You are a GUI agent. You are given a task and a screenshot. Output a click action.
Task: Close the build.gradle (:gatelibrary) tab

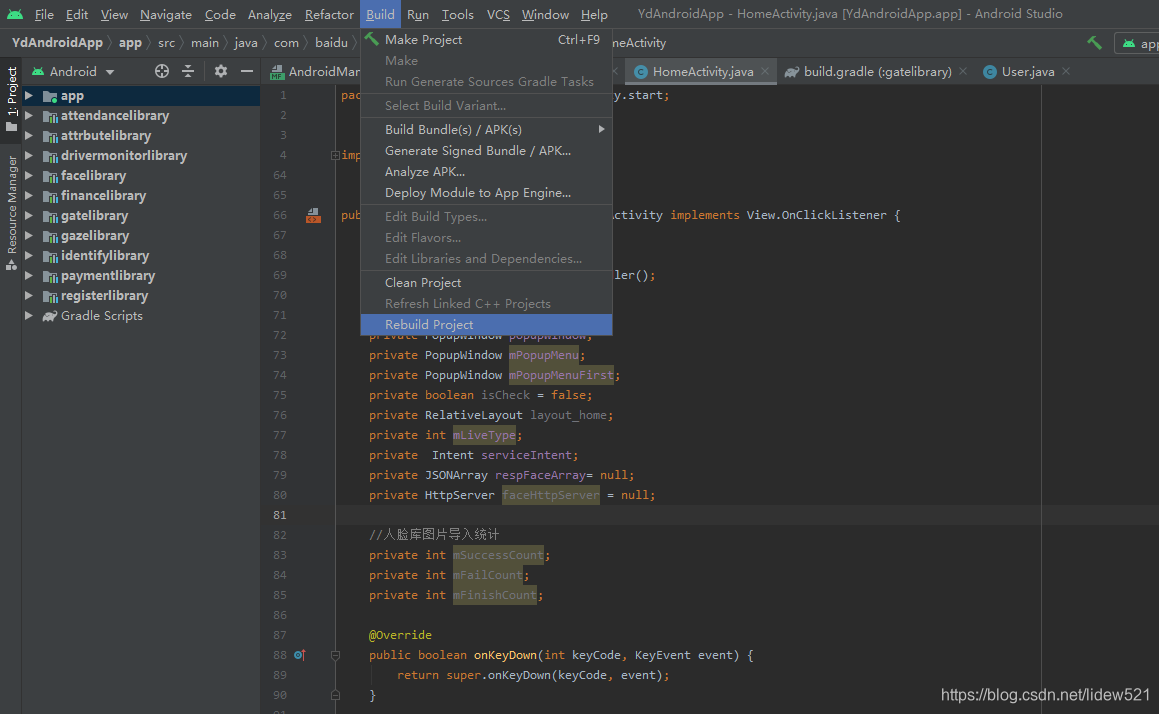pos(963,71)
